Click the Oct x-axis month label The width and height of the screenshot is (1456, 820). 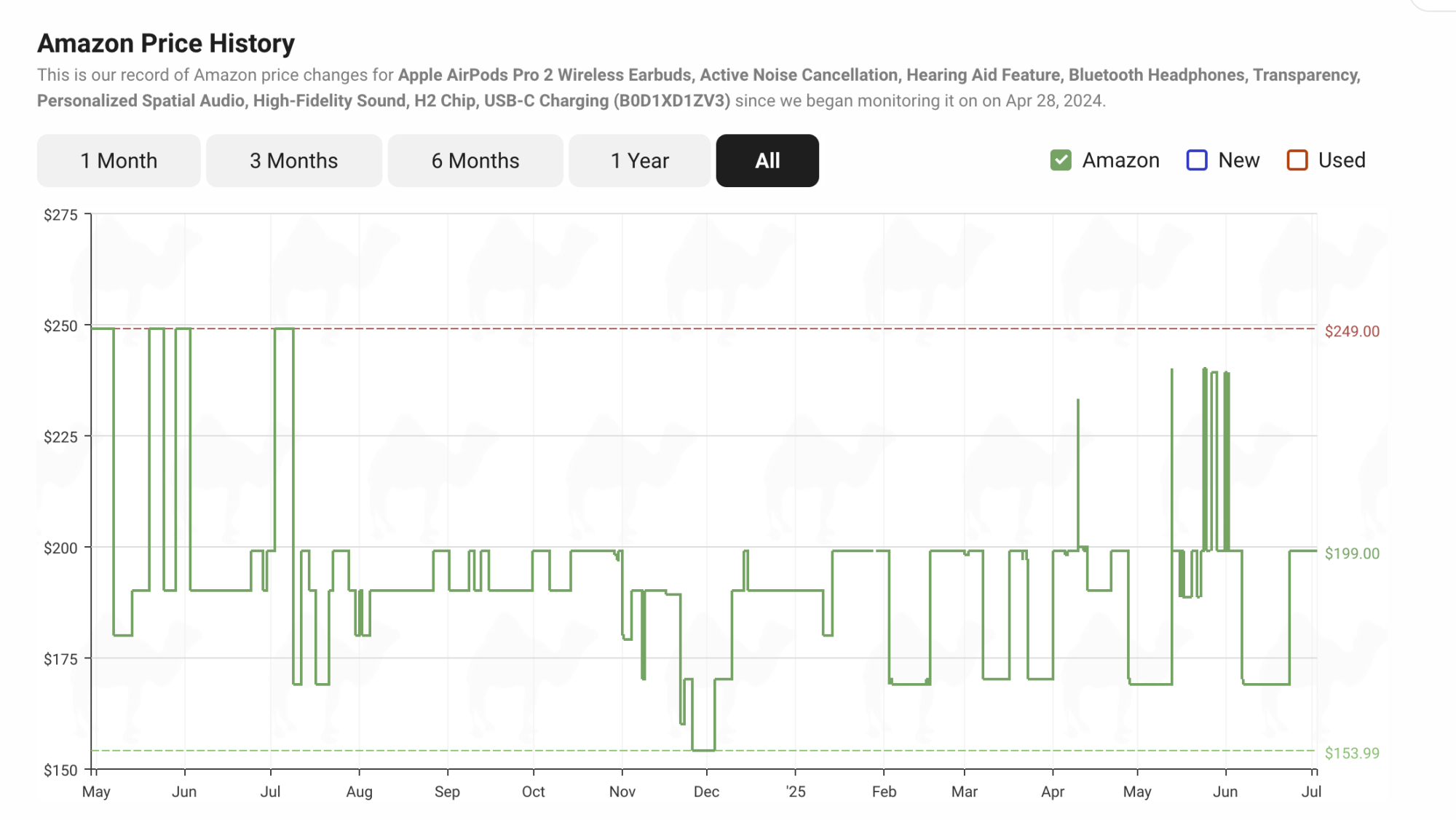pos(533,792)
